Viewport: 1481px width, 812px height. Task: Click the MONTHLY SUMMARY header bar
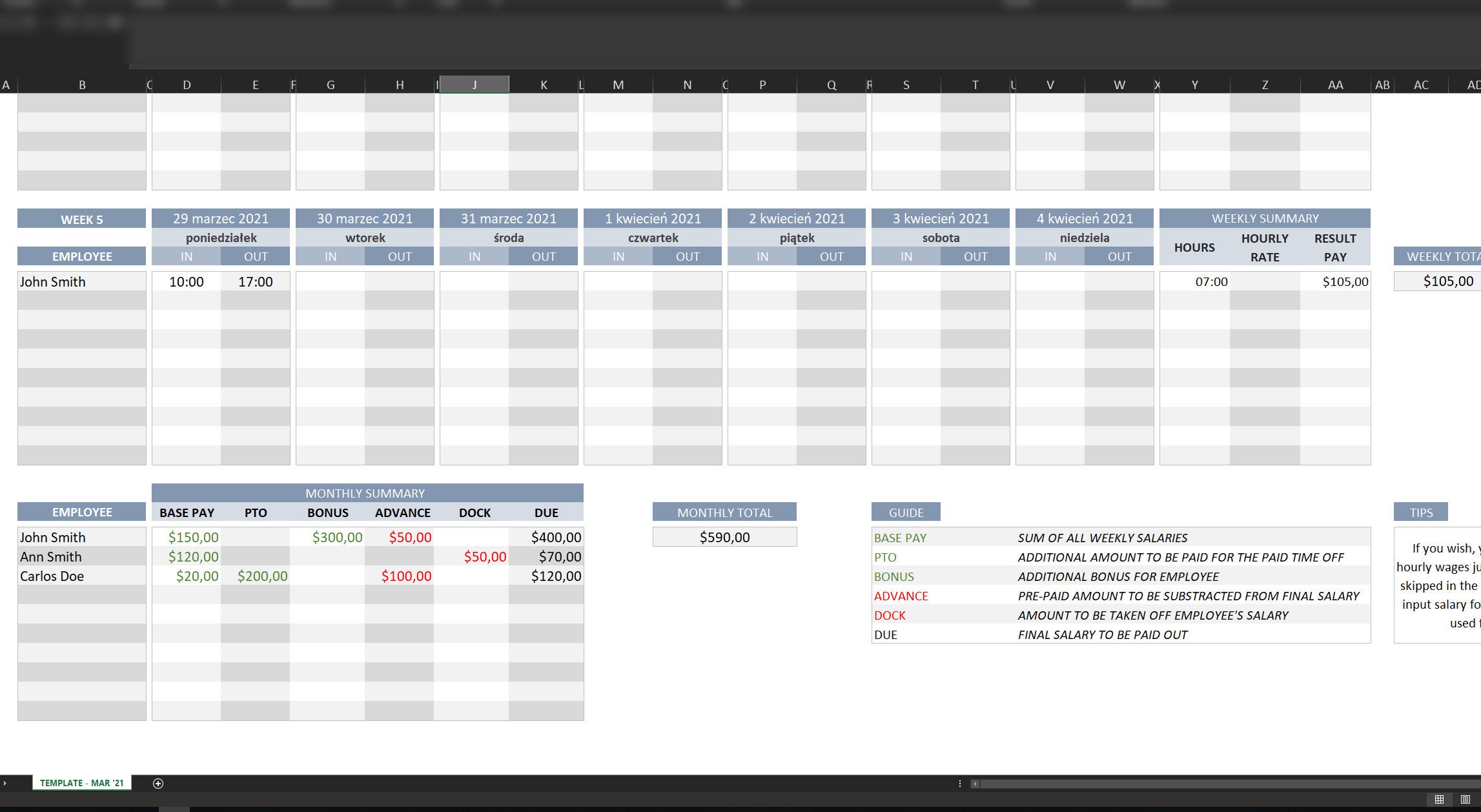367,492
